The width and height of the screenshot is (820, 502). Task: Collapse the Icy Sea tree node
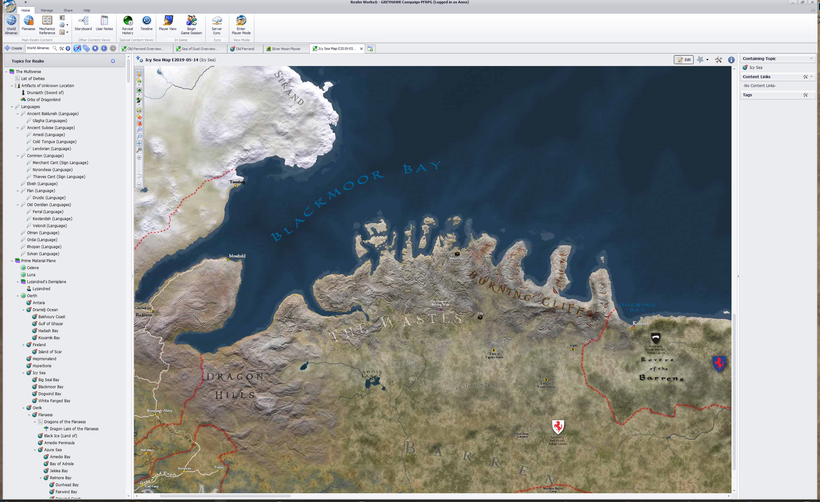tap(24, 373)
